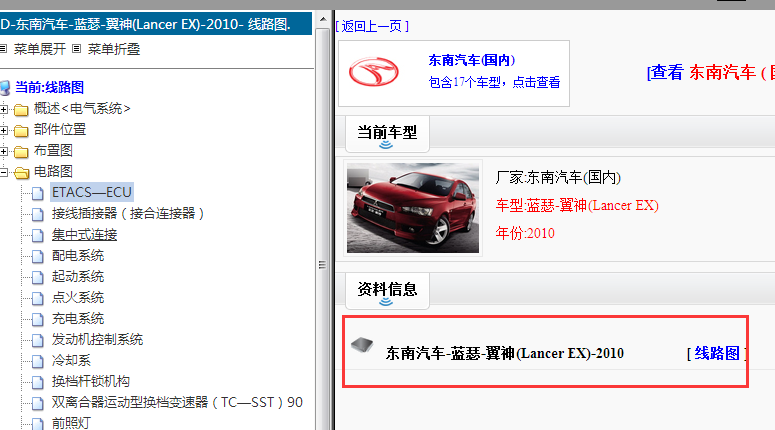Click 菜单展开 to expand the menu
This screenshot has height=430, width=775.
40,49
